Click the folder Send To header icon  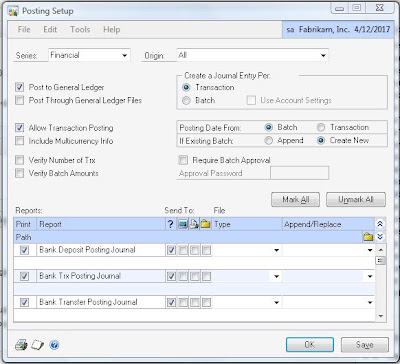click(205, 224)
